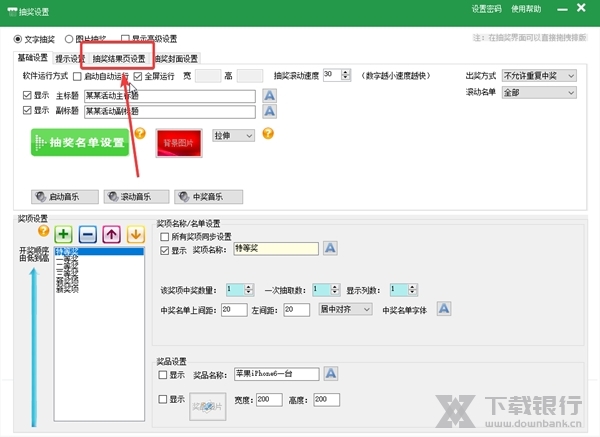Open the 出奖方式 dropdown
This screenshot has width=600, height=437.
tap(539, 76)
